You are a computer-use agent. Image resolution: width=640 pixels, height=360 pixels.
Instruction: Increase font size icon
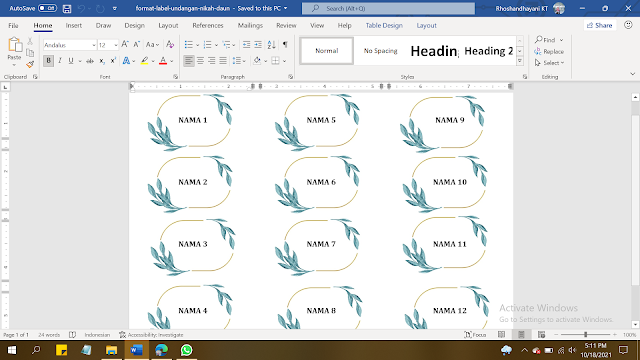(125, 44)
